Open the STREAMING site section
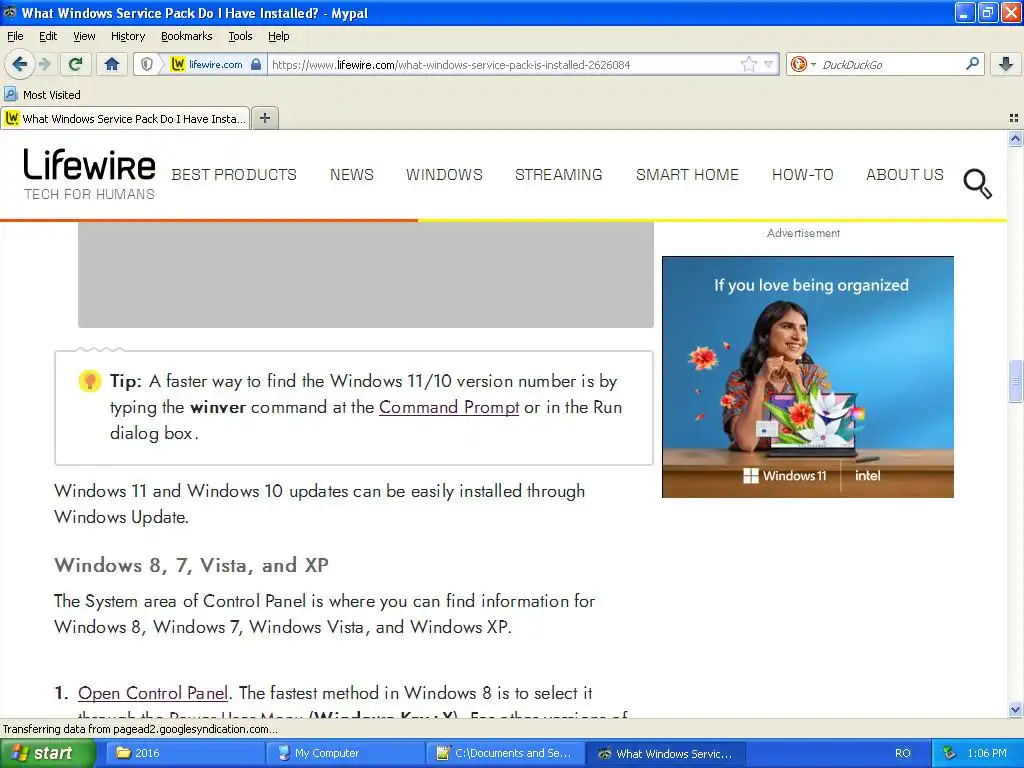Screen dimensions: 1024x768 (x=558, y=175)
